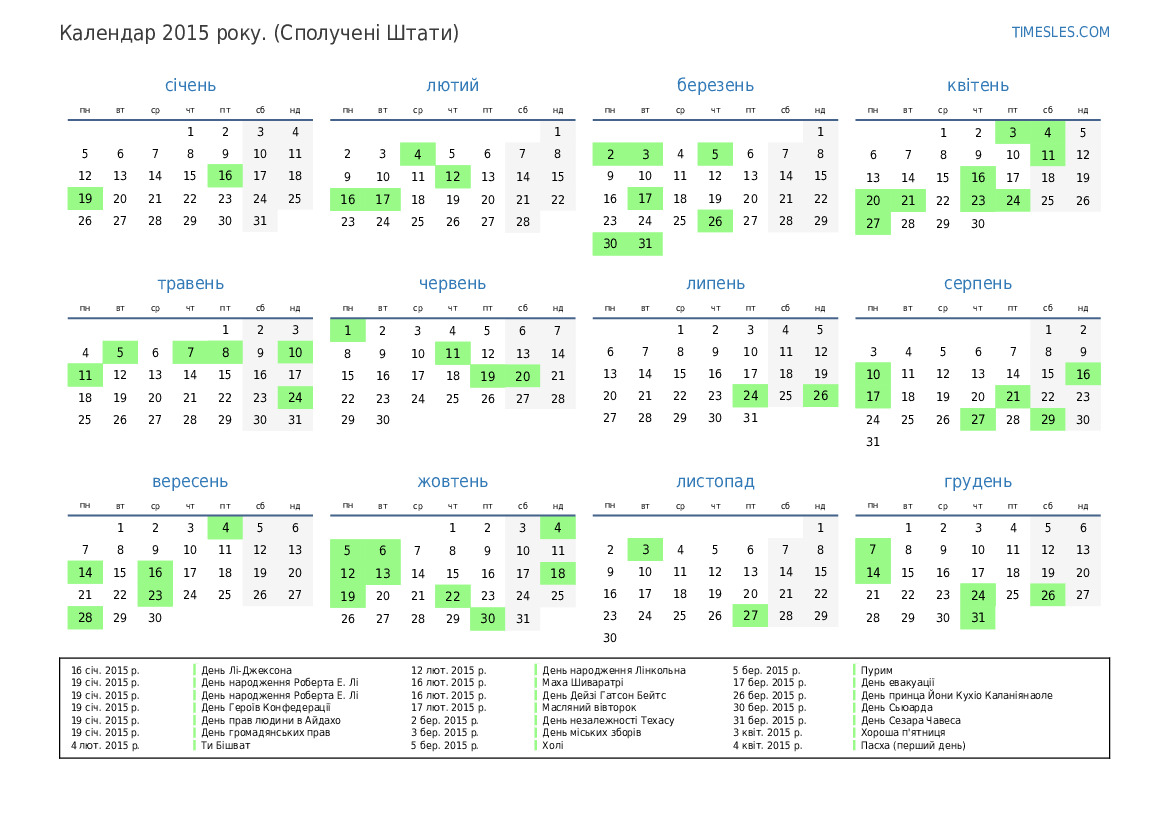Viewport: 1169px width, 827px height.
Task: Open the липень month heading
Action: (715, 284)
